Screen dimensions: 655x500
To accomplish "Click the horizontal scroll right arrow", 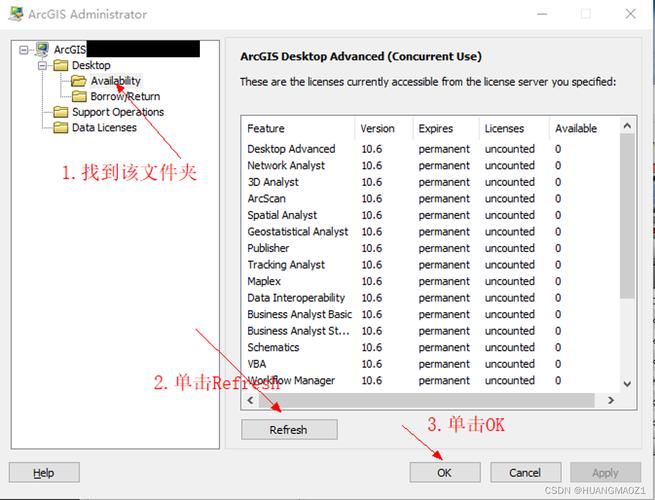I will 611,400.
